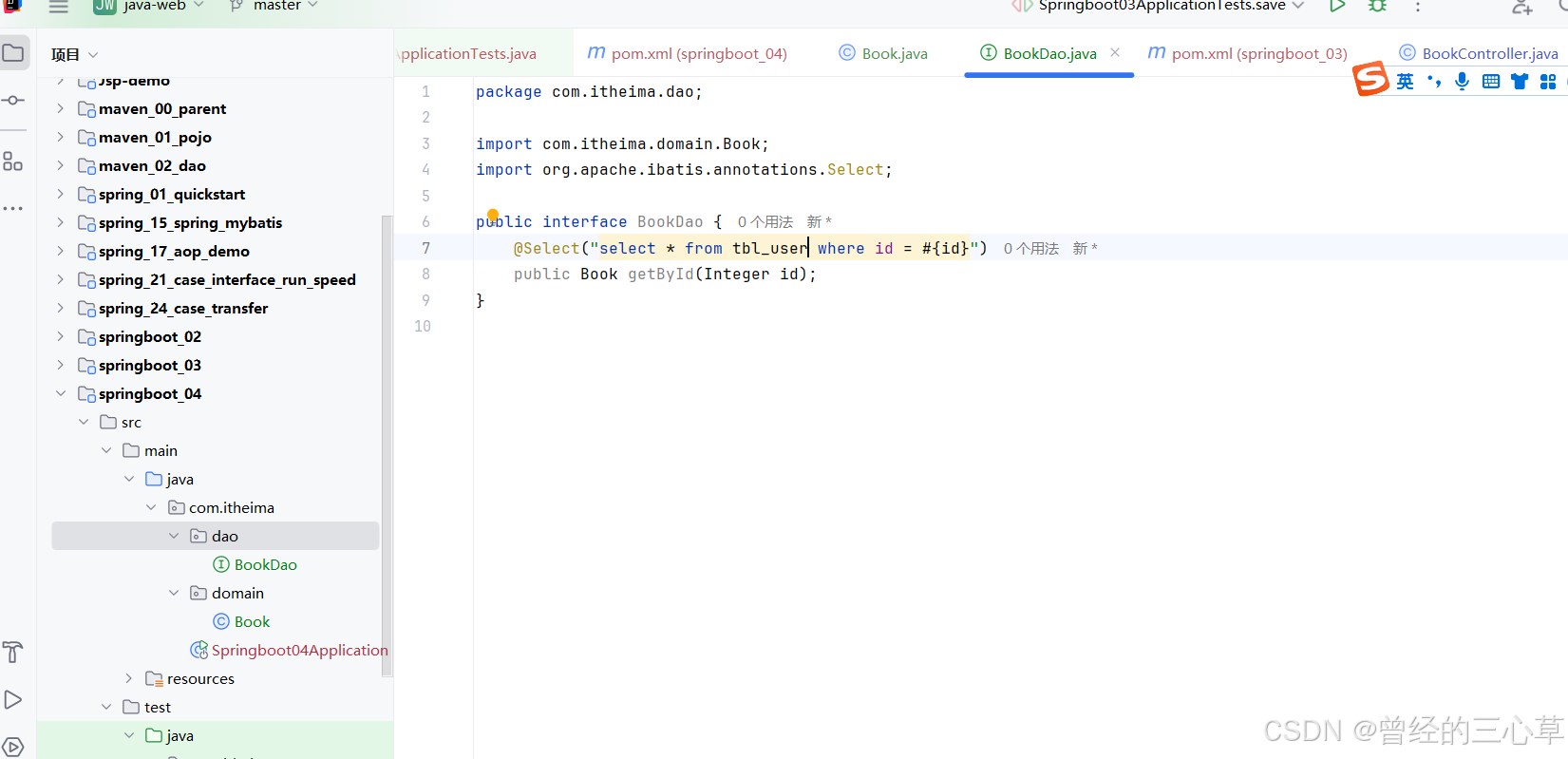Click the 0 个用法 hint on line 7
1568x759 pixels.
tap(1031, 249)
